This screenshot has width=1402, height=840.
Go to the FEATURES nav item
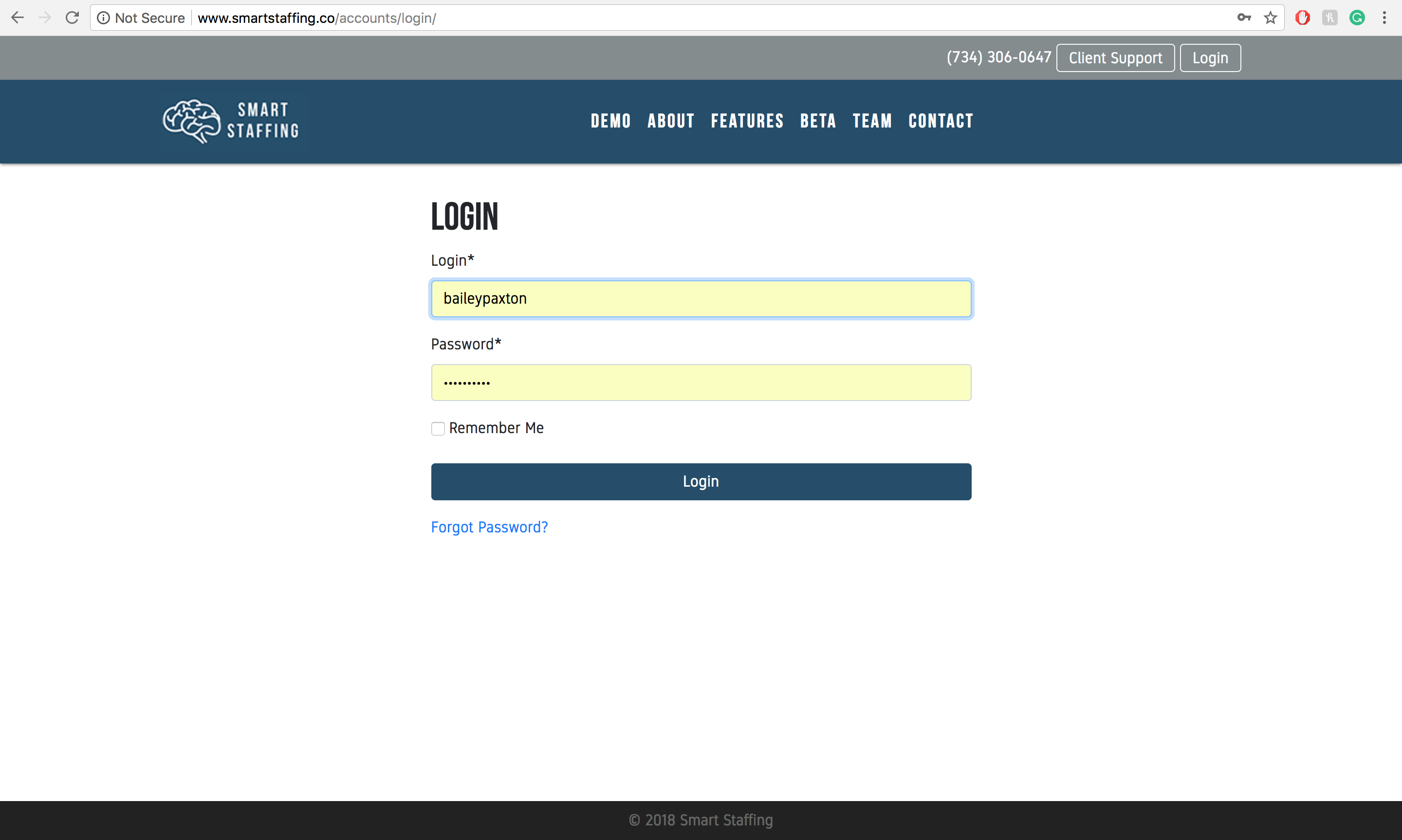(x=747, y=121)
